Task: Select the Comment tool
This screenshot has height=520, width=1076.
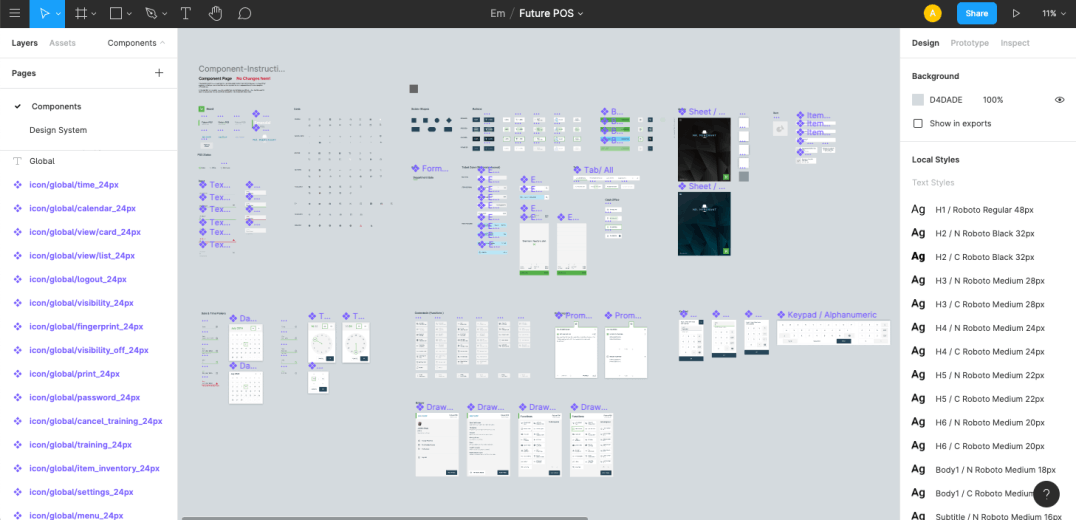Action: pyautogui.click(x=244, y=14)
